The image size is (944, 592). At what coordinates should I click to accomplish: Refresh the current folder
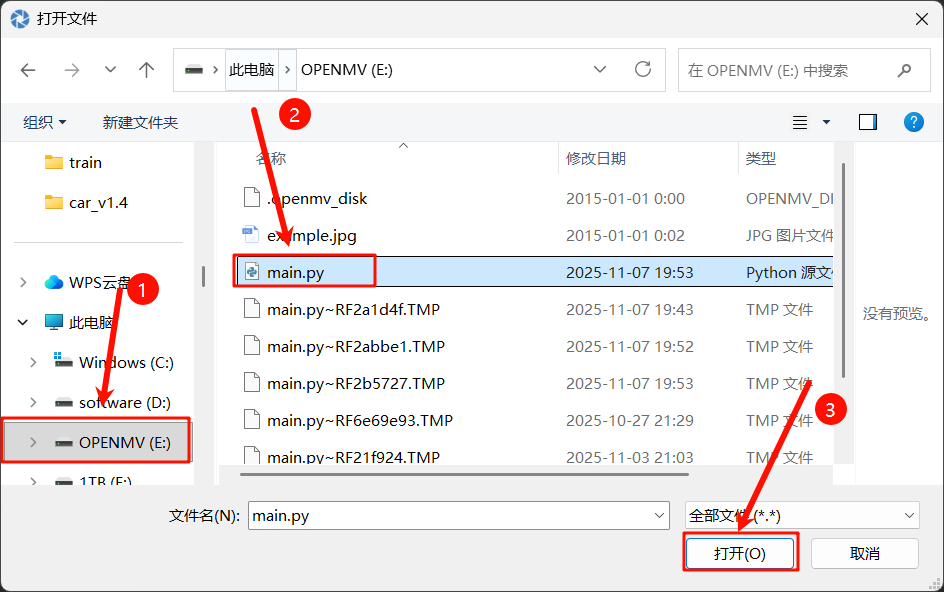click(643, 70)
